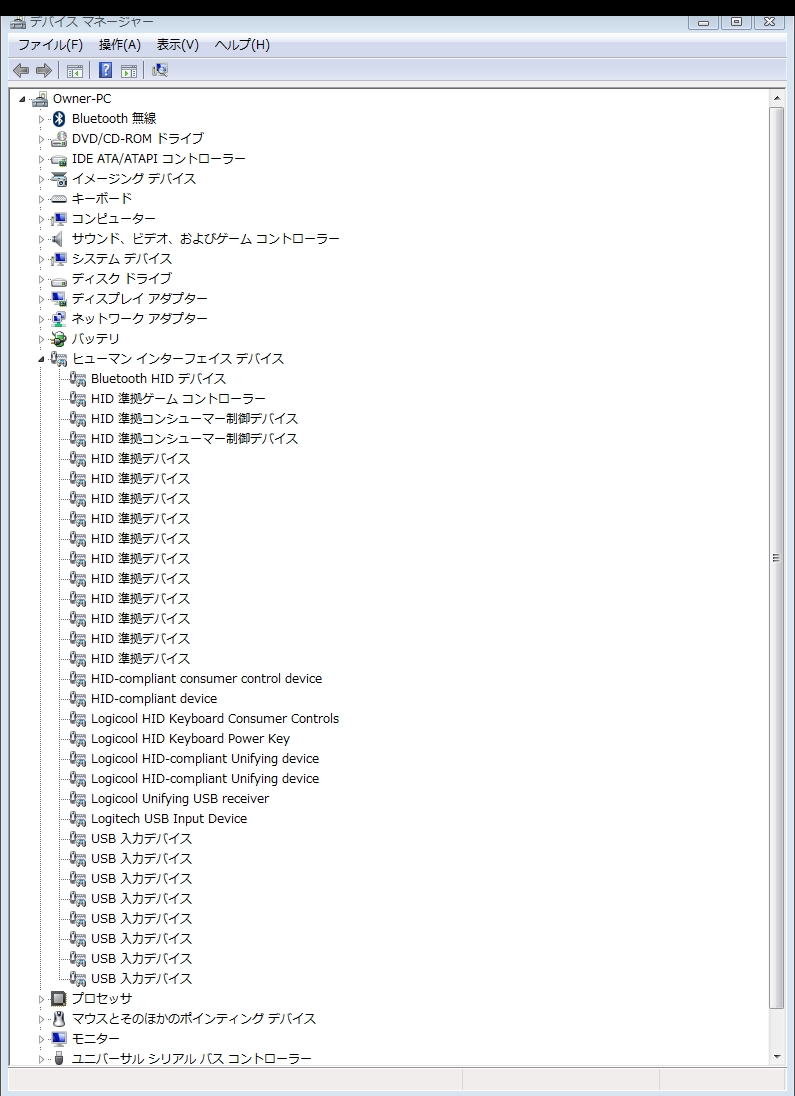795x1096 pixels.
Task: Click the Logicool Unifying USB receiver icon
Action: (78, 799)
